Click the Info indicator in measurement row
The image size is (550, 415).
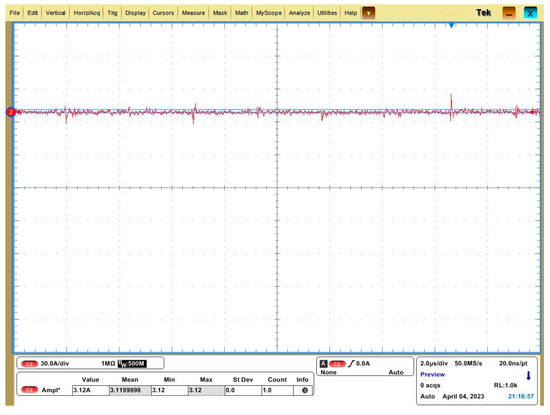tap(304, 390)
